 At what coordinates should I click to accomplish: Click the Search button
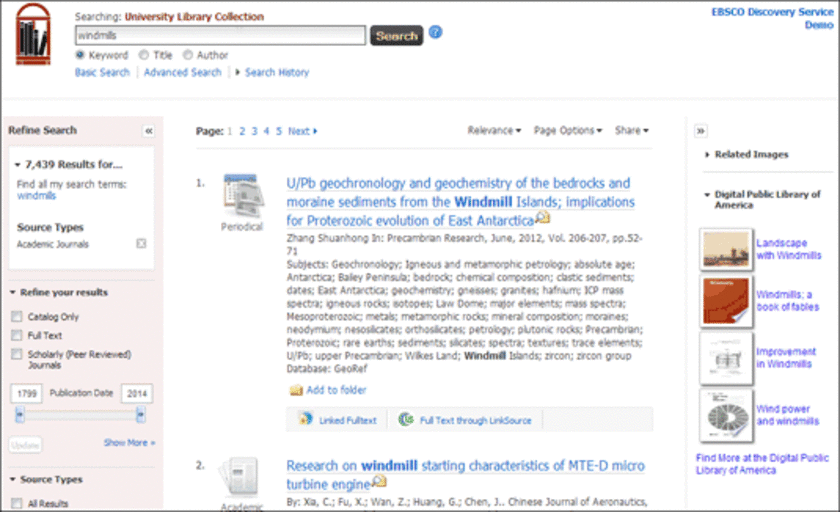tap(396, 35)
